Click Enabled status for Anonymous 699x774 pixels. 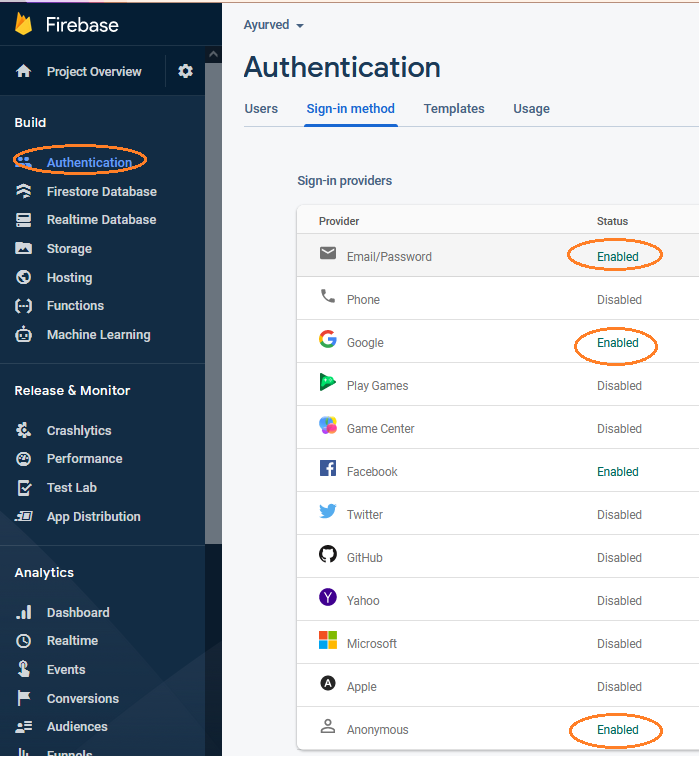pos(618,730)
